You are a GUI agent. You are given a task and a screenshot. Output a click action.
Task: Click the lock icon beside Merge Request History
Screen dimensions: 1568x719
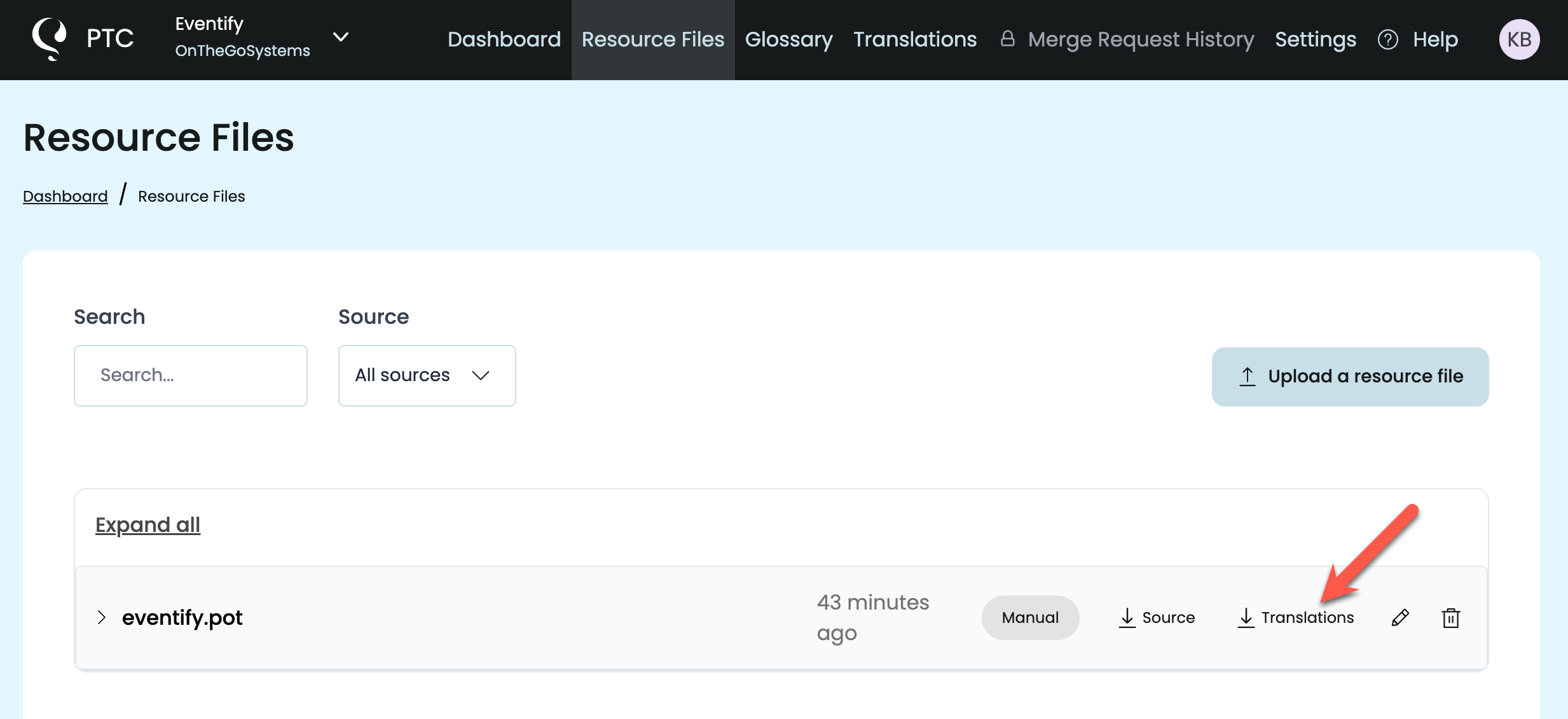[x=1008, y=39]
